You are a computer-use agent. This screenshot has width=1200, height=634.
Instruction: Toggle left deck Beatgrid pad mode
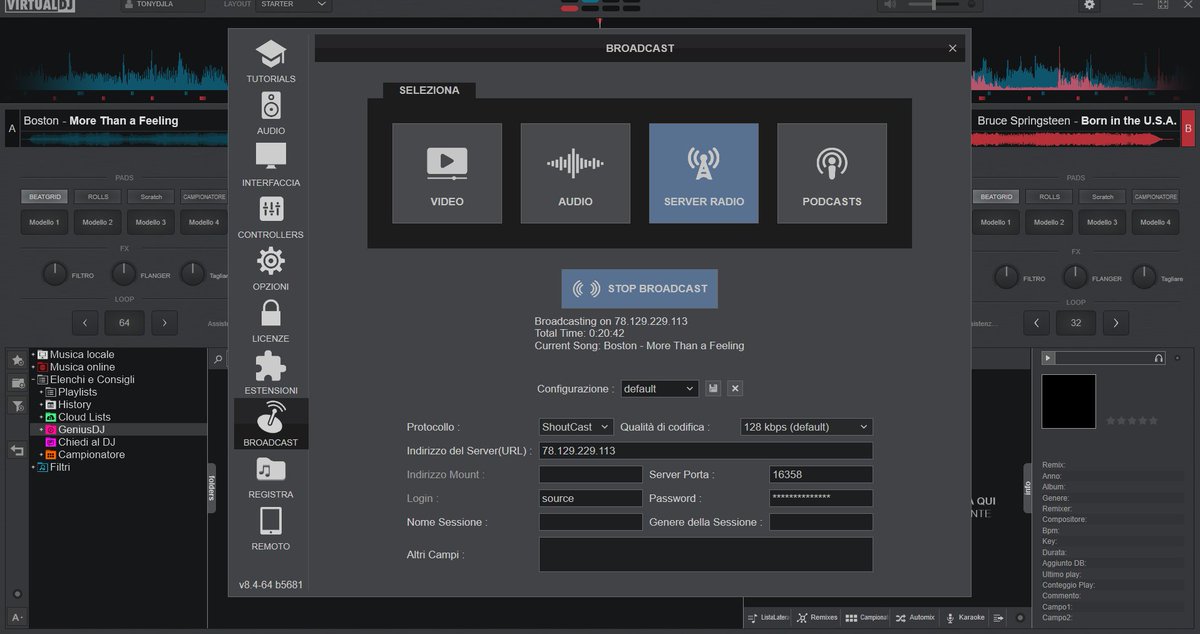point(44,197)
